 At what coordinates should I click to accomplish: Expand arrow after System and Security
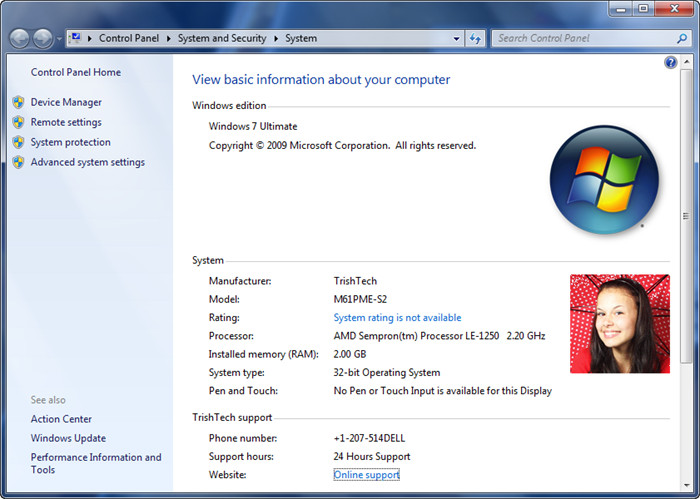[276, 39]
